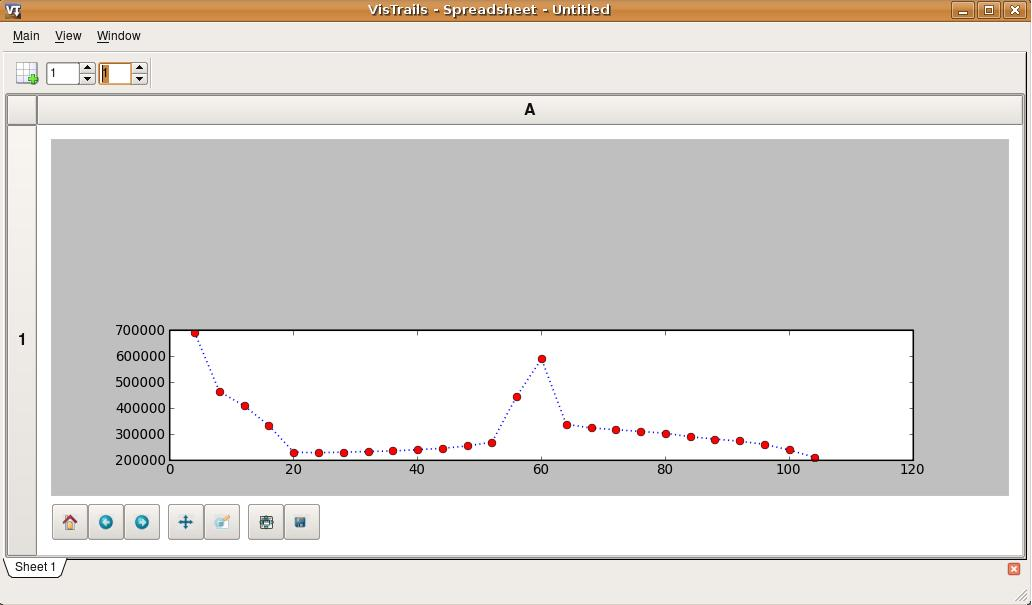Switch to the Sheet 1 tab
This screenshot has width=1032, height=605.
pyautogui.click(x=35, y=567)
